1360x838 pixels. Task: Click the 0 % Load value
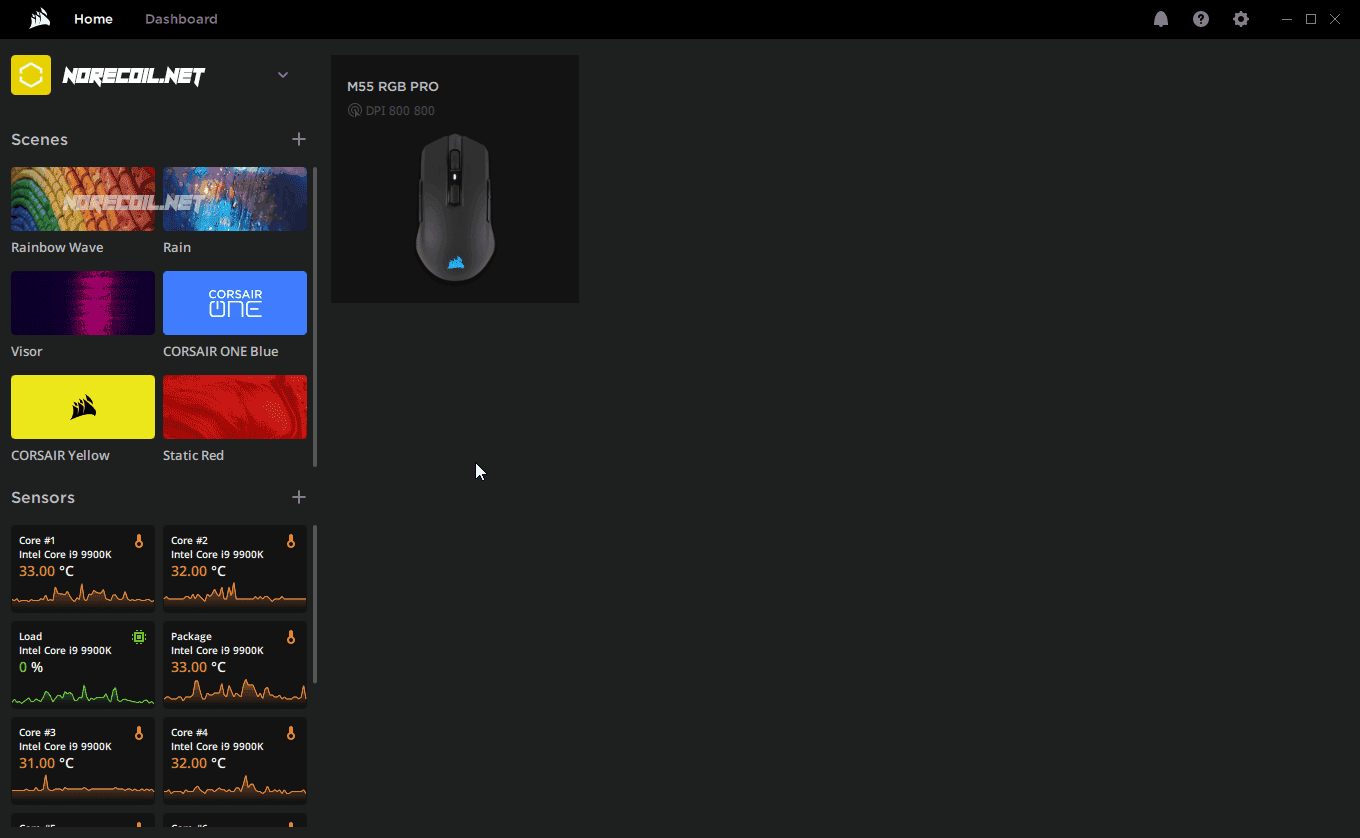31,667
